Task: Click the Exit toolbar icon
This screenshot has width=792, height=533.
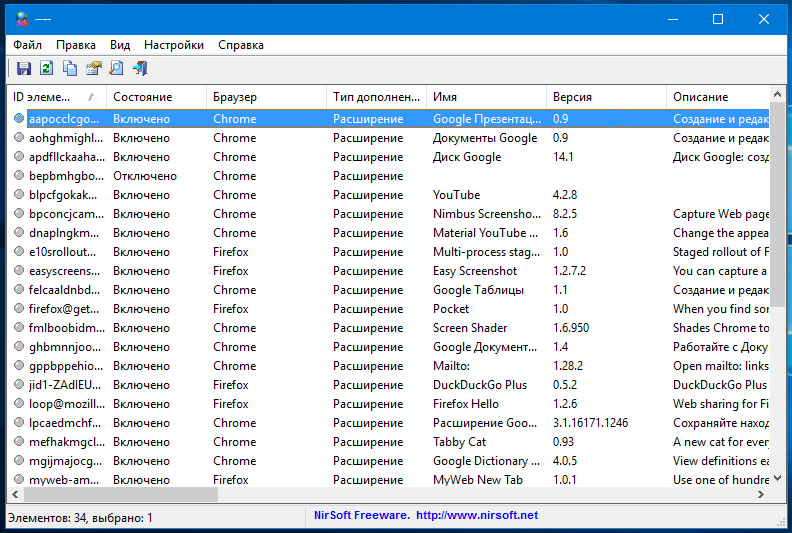Action: (x=140, y=68)
